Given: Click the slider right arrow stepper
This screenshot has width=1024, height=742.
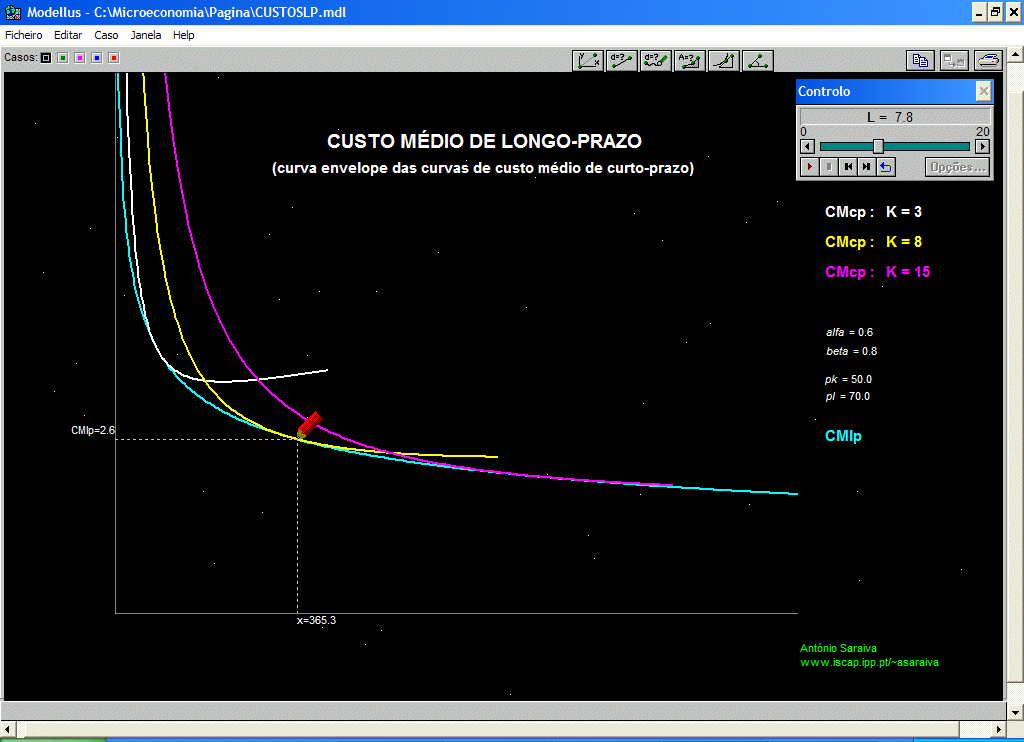Looking at the screenshot, I should coord(983,146).
